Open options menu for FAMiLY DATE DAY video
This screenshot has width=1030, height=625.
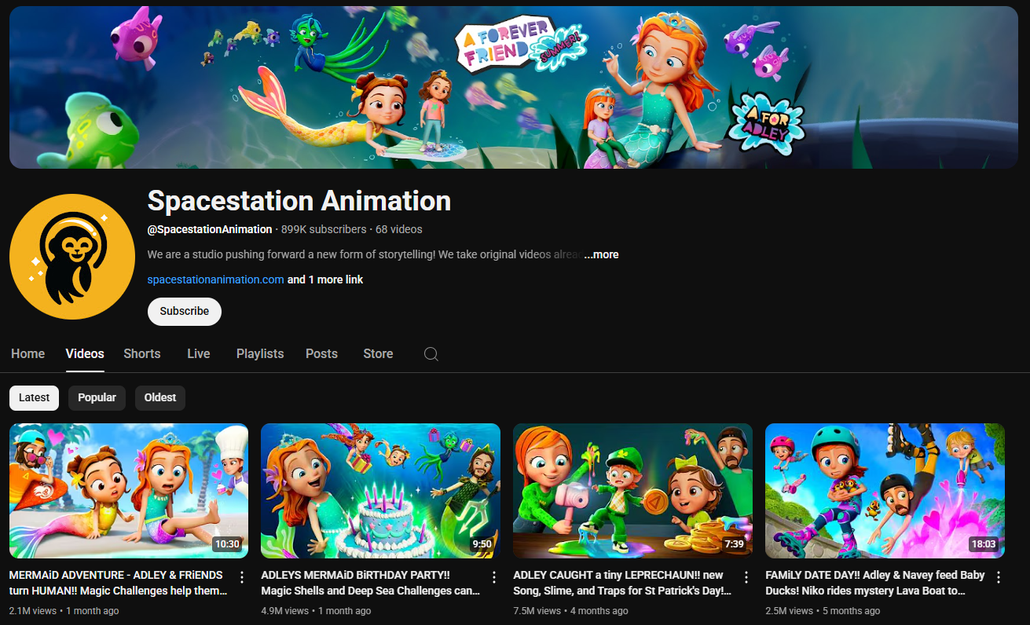coord(998,577)
